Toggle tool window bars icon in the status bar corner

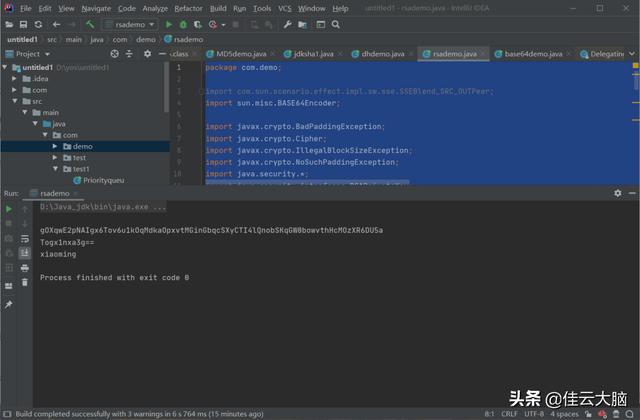click(x=7, y=414)
